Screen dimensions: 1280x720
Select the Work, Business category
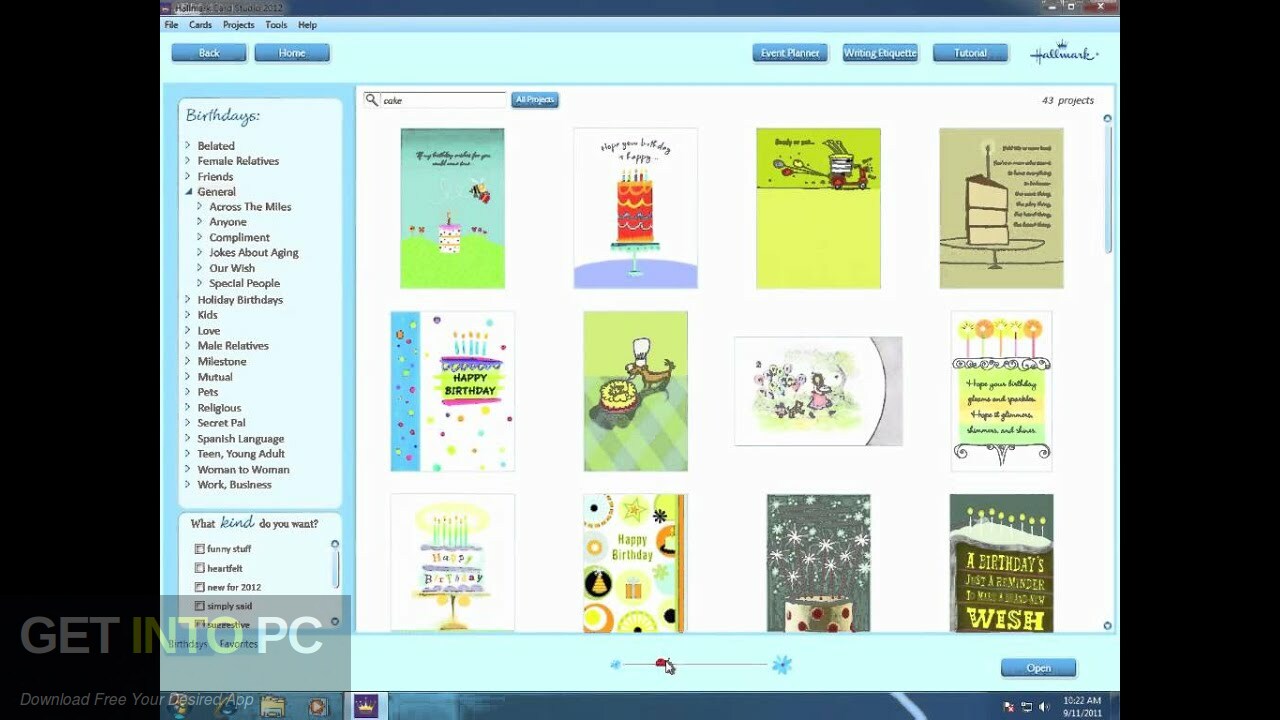(x=234, y=485)
